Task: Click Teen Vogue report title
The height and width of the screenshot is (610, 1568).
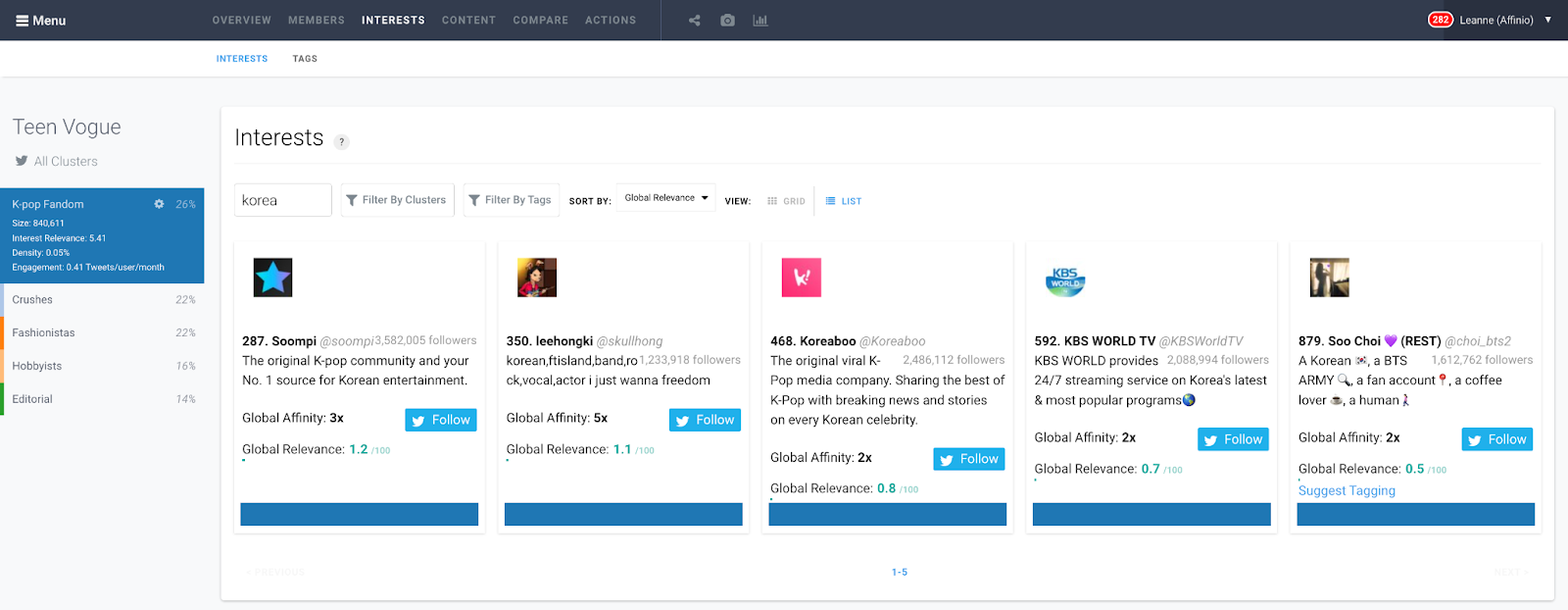Action: coord(67,127)
